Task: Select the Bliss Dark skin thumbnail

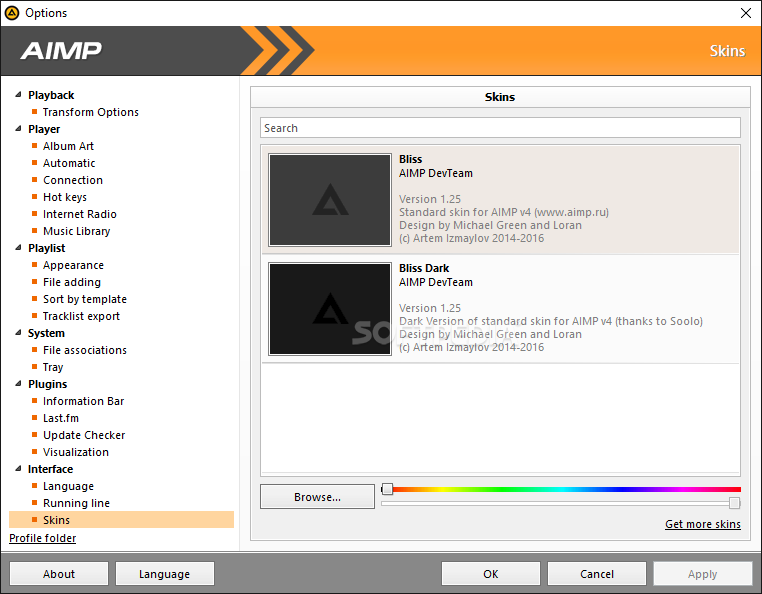Action: tap(330, 309)
